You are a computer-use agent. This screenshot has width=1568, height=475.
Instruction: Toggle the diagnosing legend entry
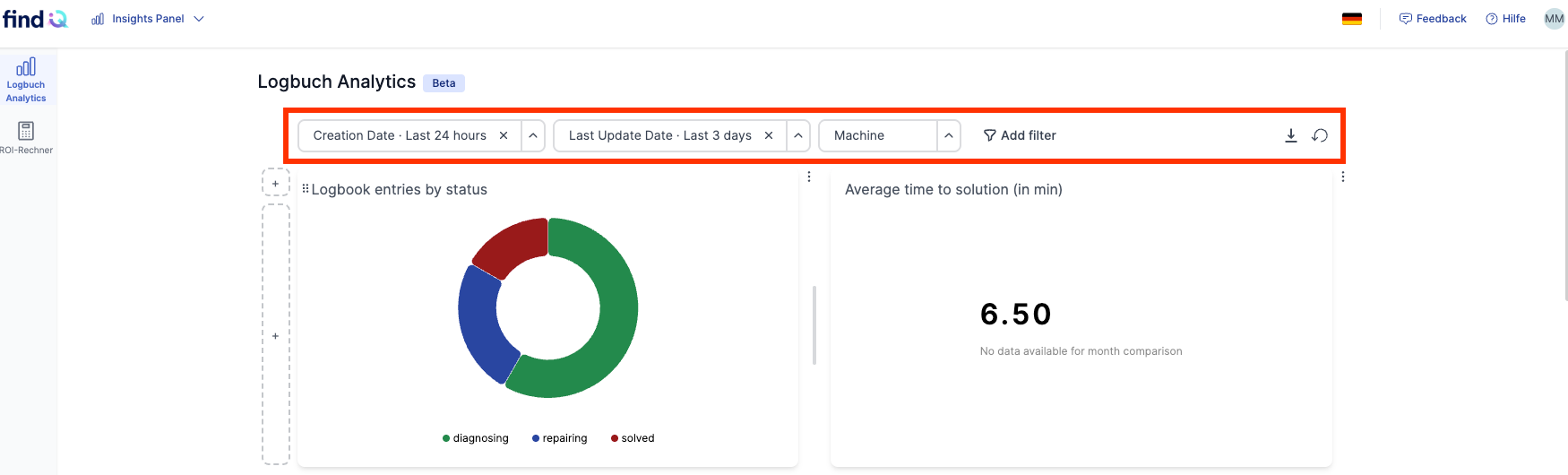[476, 438]
